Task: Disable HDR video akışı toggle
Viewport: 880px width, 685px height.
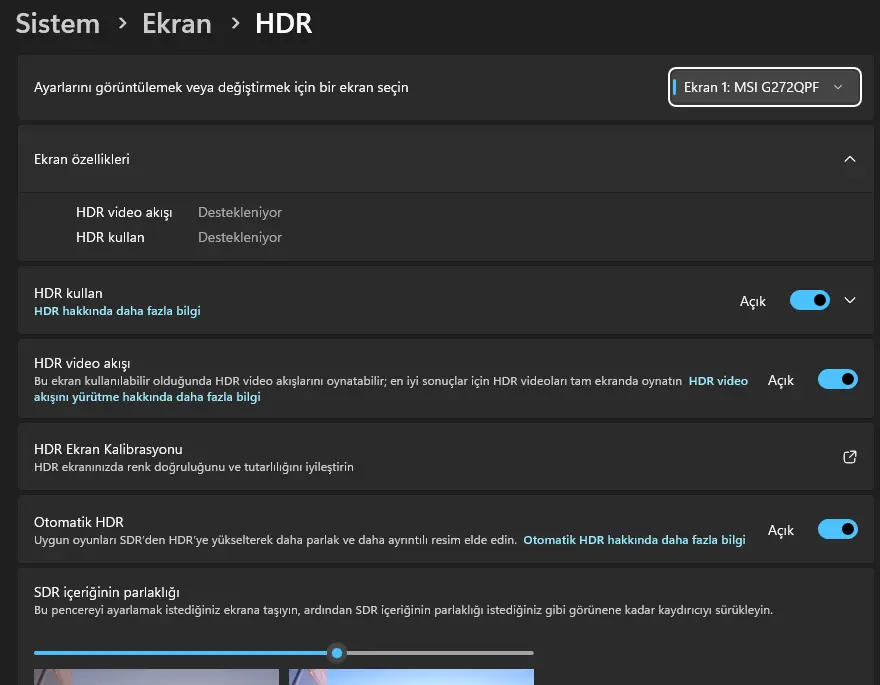Action: point(837,379)
